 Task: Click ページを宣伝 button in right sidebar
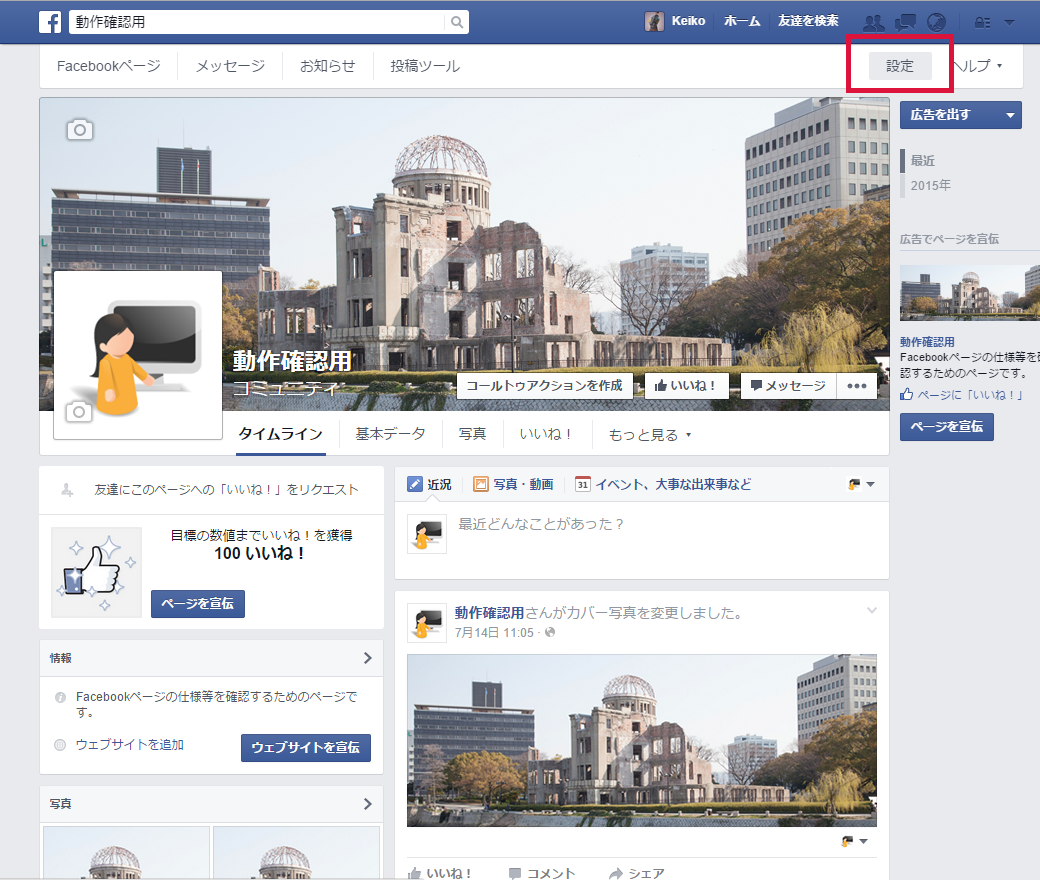pos(946,426)
